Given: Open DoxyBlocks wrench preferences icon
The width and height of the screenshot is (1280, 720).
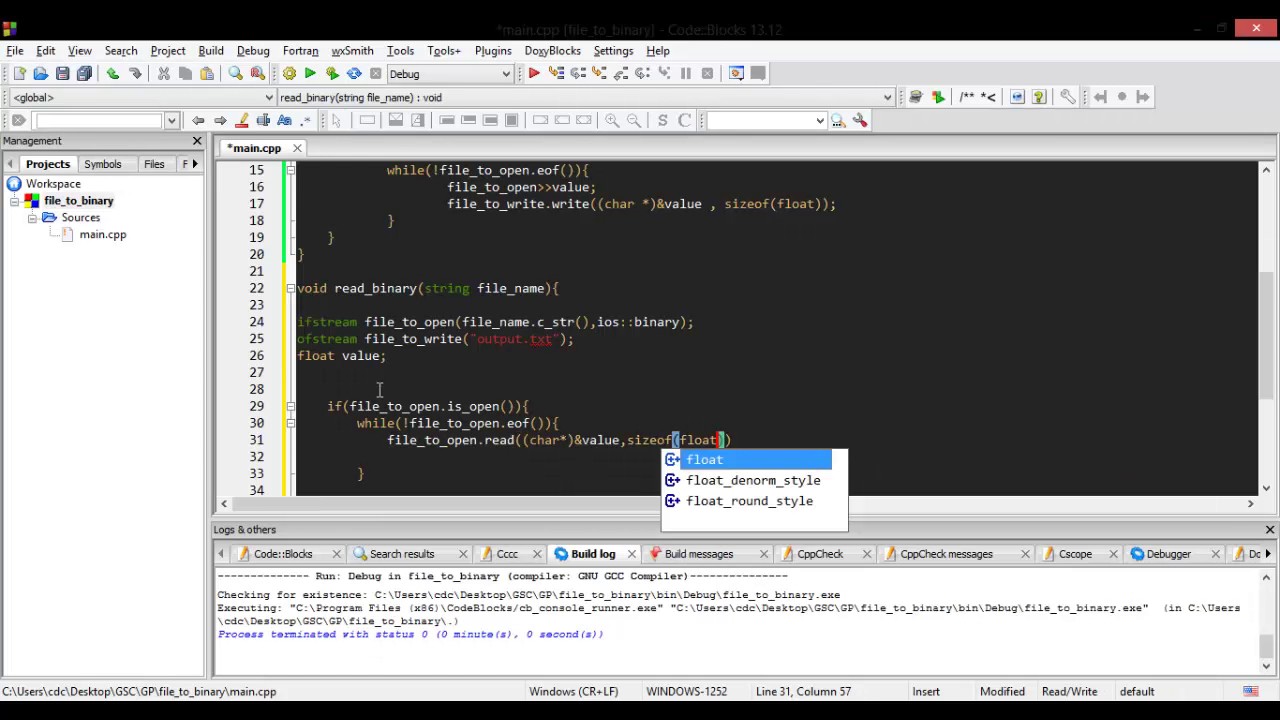Looking at the screenshot, I should 1068,97.
